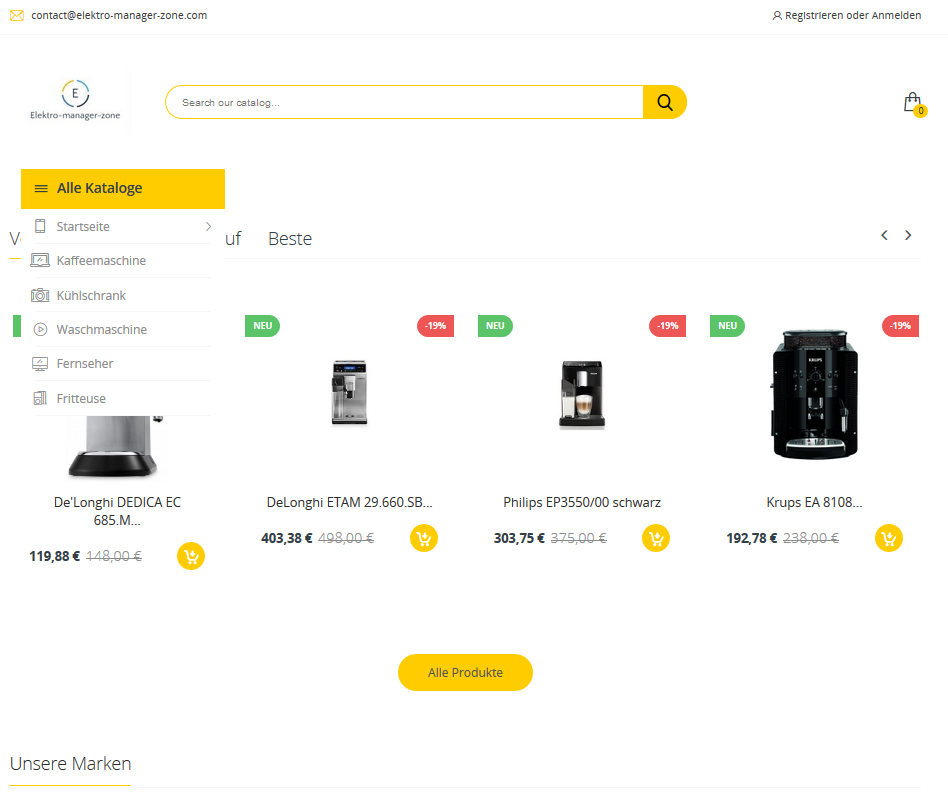
Task: Click the 403,38 € price text
Action: tap(287, 538)
